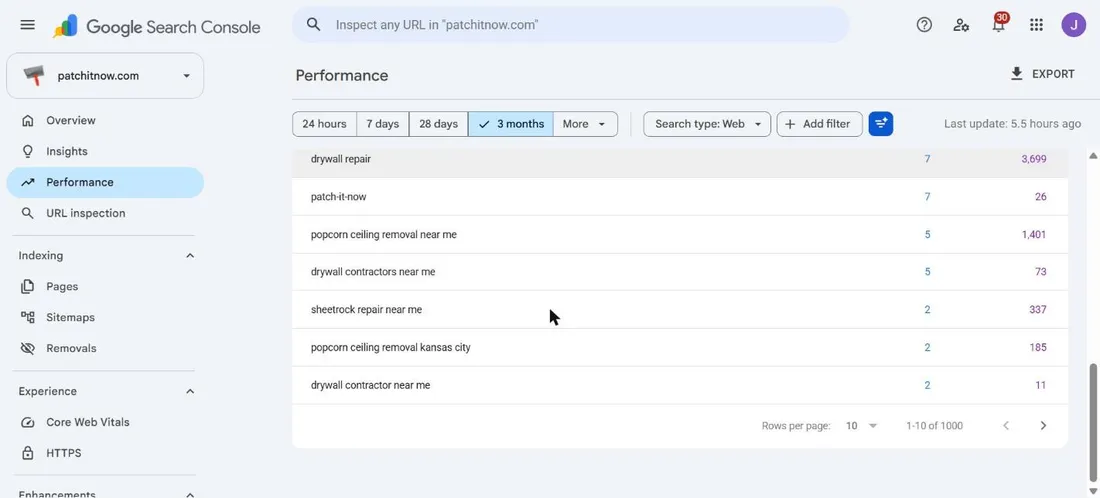Click the Insights lightbulb icon

coord(27,152)
